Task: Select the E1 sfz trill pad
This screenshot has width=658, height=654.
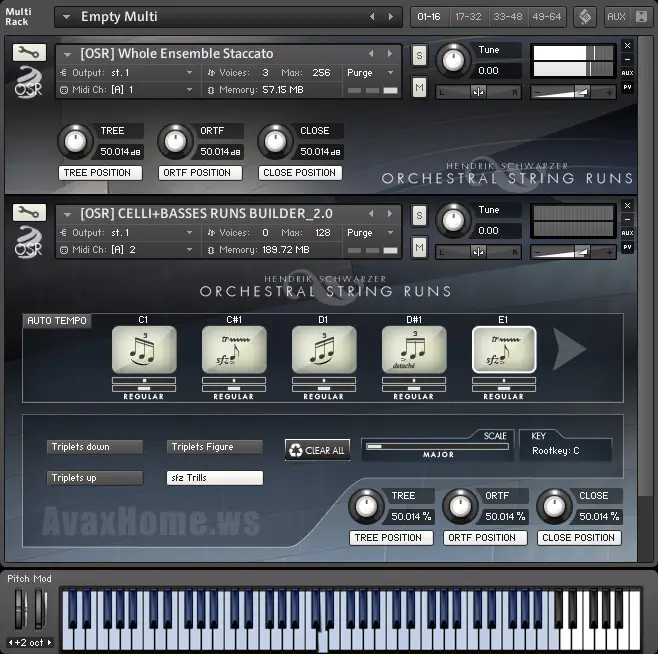Action: [504, 350]
